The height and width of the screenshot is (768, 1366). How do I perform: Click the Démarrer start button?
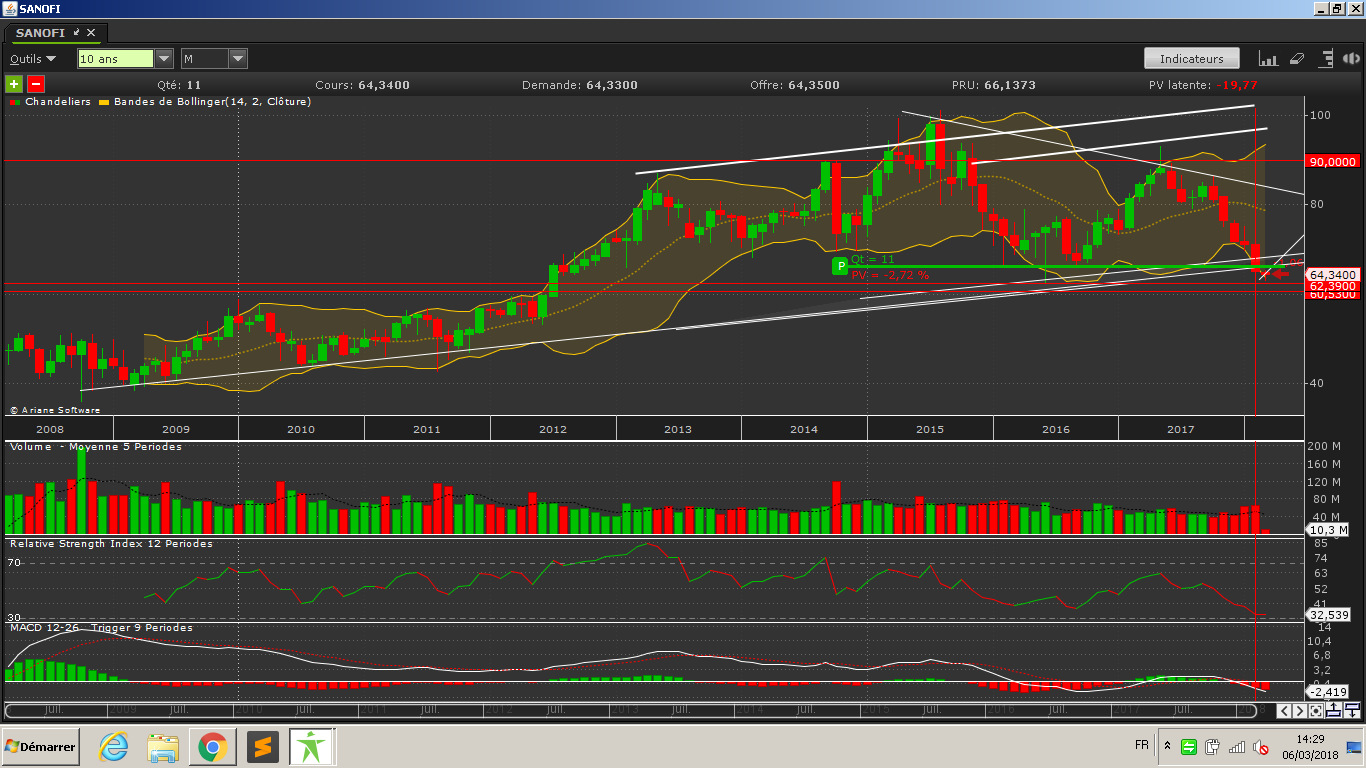tap(40, 746)
